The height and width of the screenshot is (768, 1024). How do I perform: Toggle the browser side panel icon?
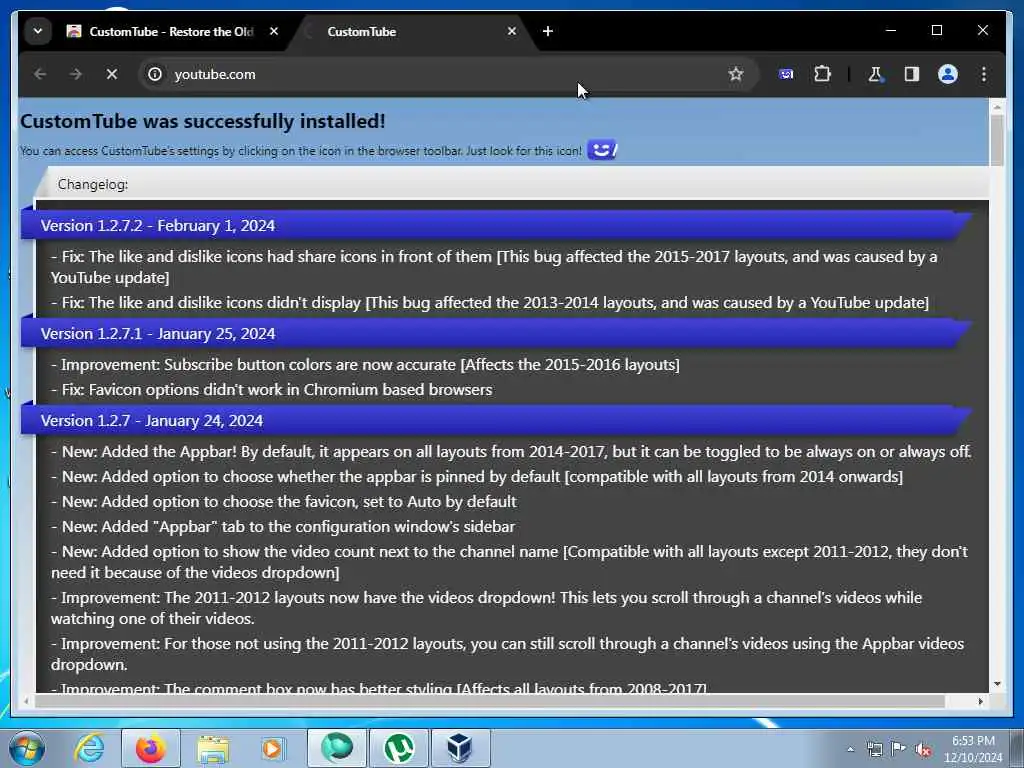coord(912,74)
